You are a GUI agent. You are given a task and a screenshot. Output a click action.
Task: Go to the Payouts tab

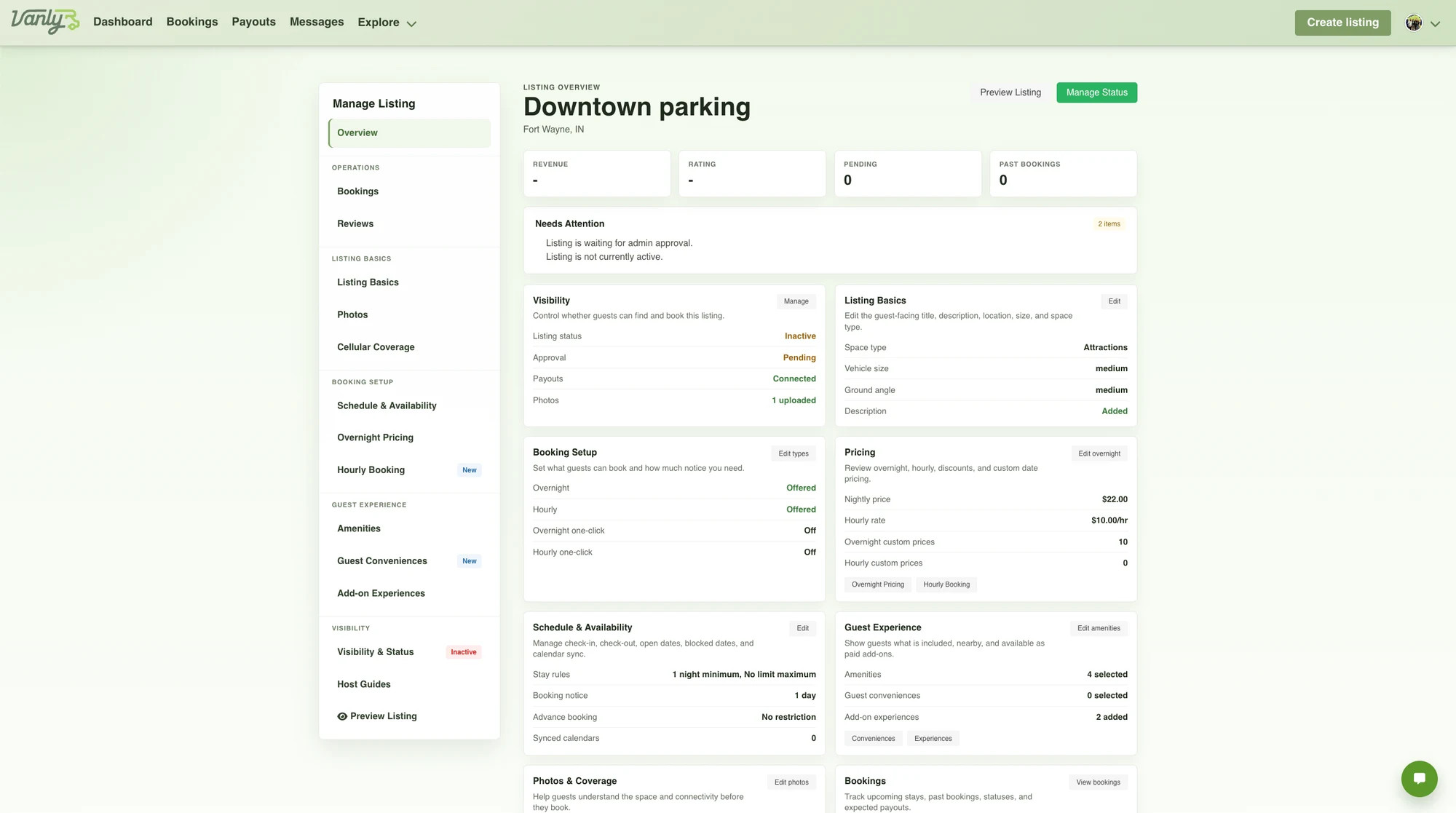(253, 22)
